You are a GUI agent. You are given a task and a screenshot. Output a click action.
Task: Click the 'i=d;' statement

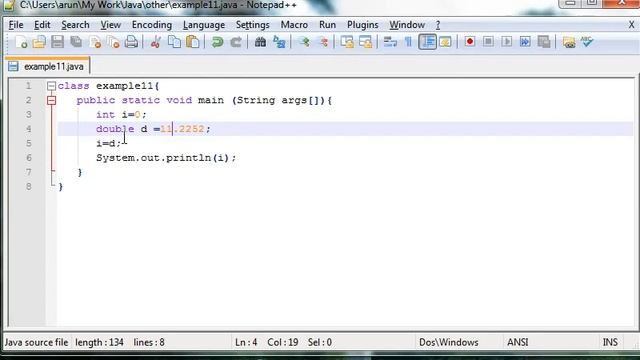tap(109, 144)
